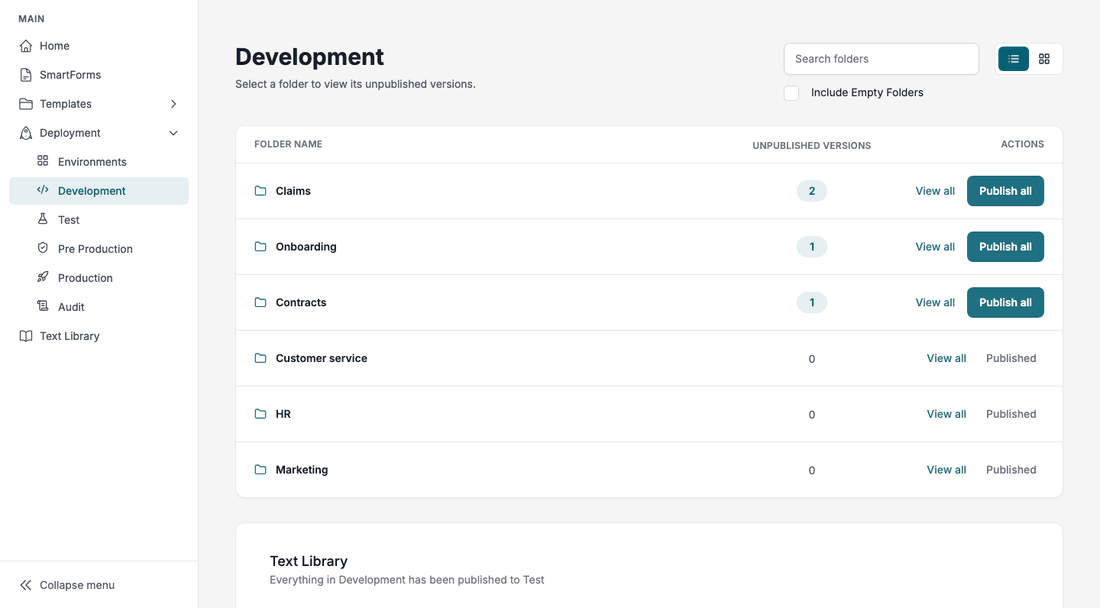View all versions for Marketing
The width and height of the screenshot is (1100, 608).
(x=946, y=470)
